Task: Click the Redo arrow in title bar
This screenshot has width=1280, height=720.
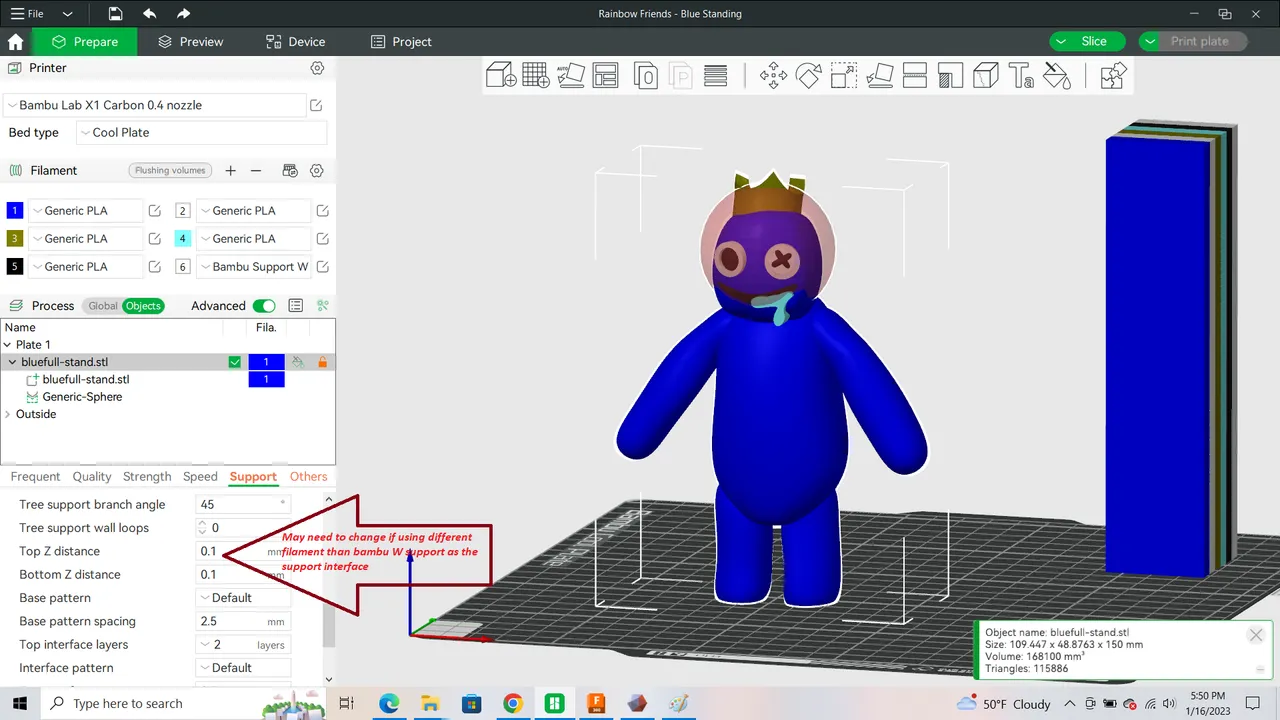Action: (x=183, y=14)
